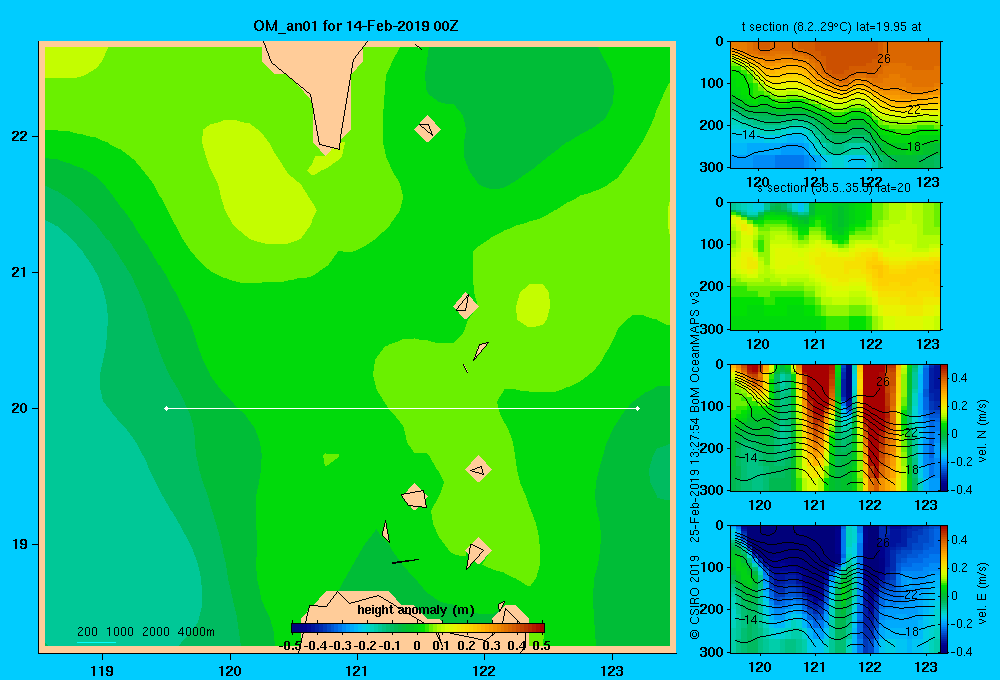Click the 0.5 tick on height anomaly scale
Viewport: 1000px width, 680px height.
tap(541, 646)
